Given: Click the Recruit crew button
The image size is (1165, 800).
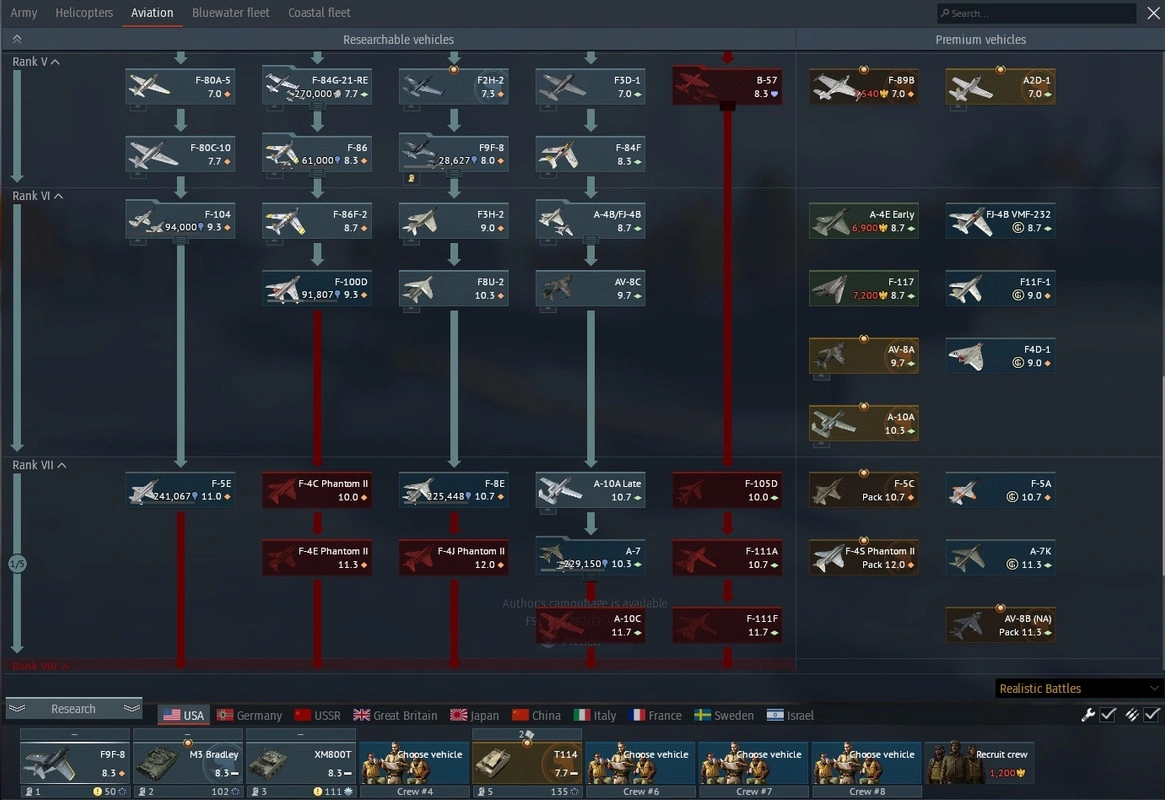Looking at the screenshot, I should pos(979,762).
